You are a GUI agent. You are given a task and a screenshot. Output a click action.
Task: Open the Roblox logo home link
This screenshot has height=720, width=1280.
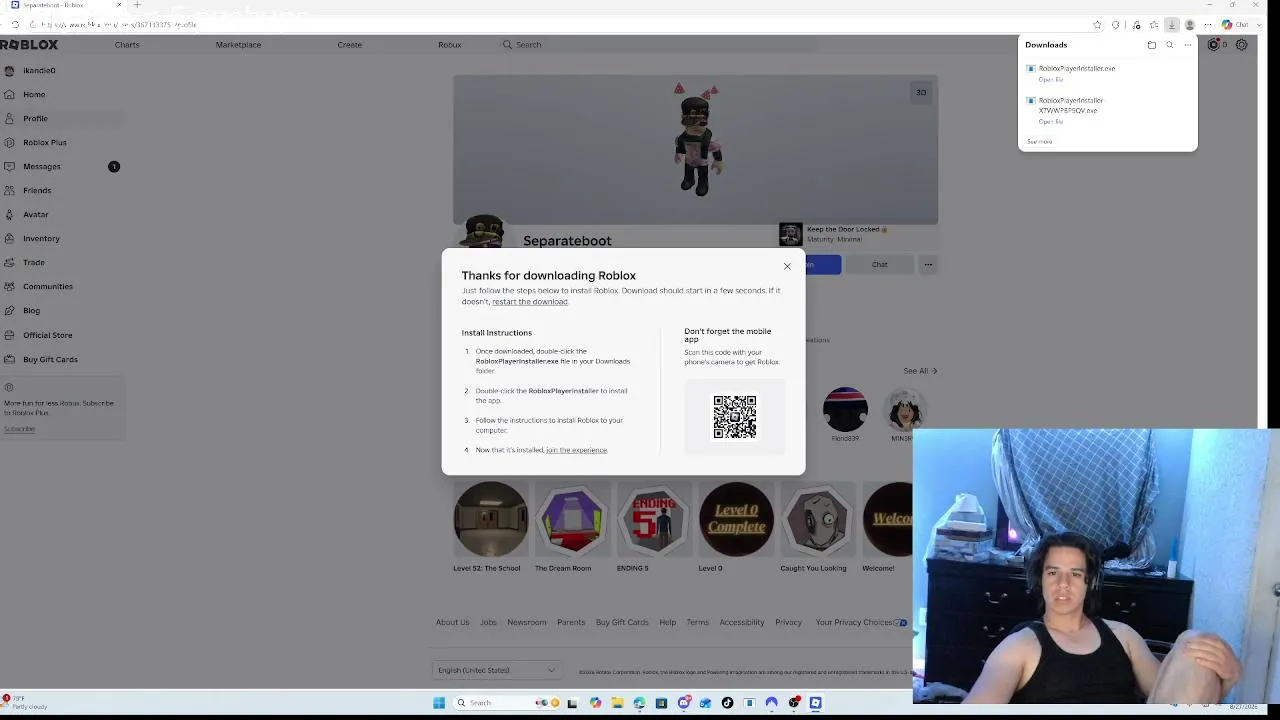click(x=30, y=45)
